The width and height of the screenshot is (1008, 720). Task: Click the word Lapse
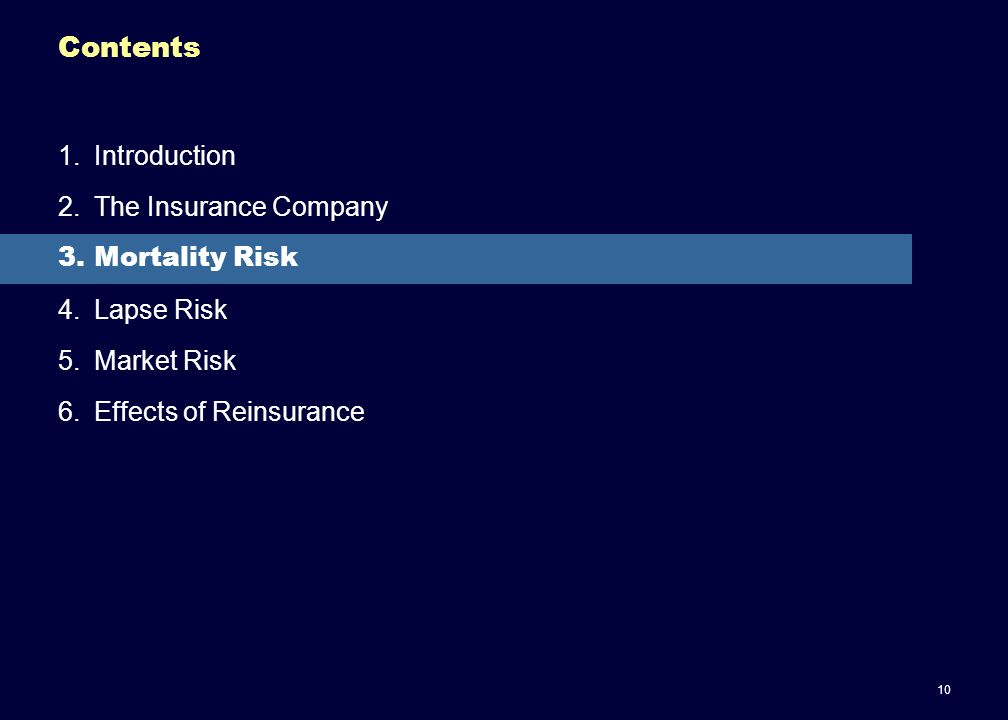(131, 310)
